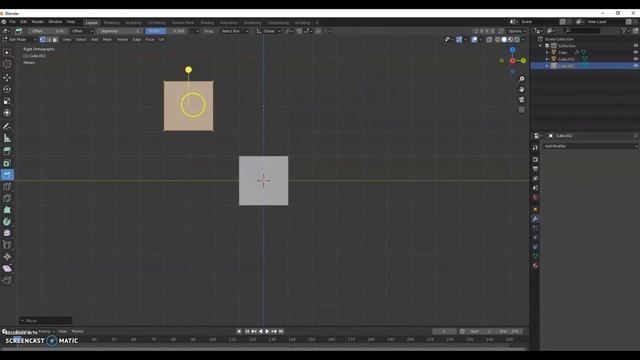640x360 pixels.
Task: Select the Knife tool
Action: (x=7, y=198)
